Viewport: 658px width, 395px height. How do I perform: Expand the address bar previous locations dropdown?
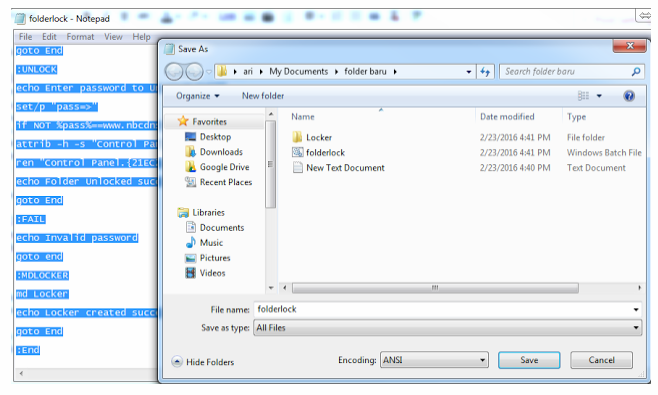(469, 72)
